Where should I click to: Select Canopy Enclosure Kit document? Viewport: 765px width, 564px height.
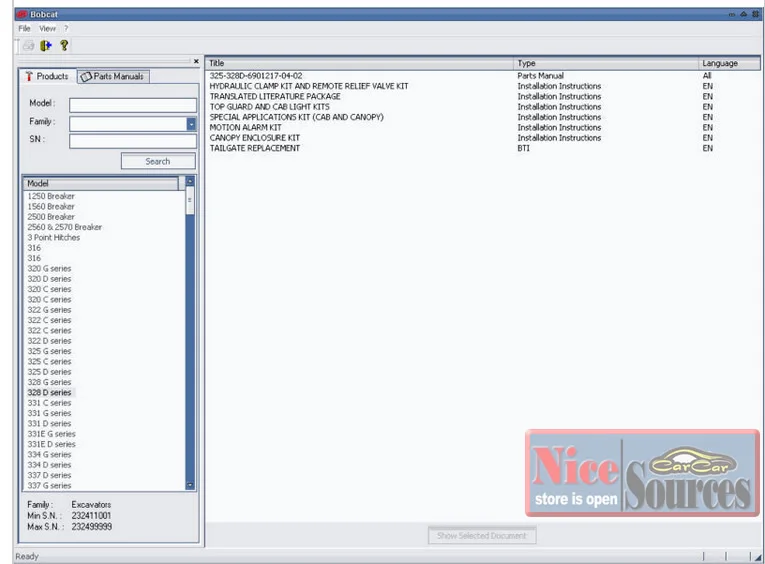coord(255,138)
